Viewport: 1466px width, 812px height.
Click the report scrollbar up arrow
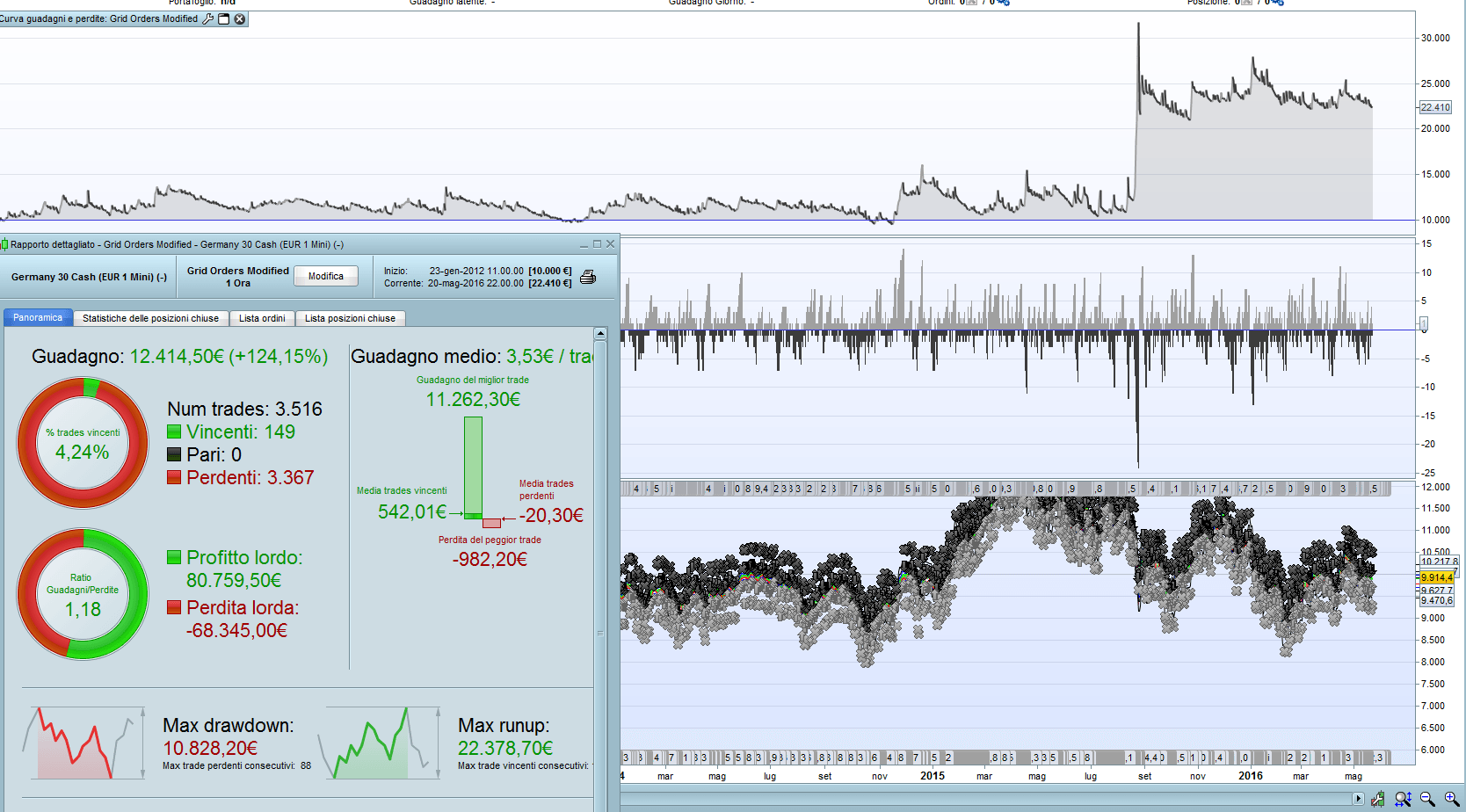tap(600, 334)
